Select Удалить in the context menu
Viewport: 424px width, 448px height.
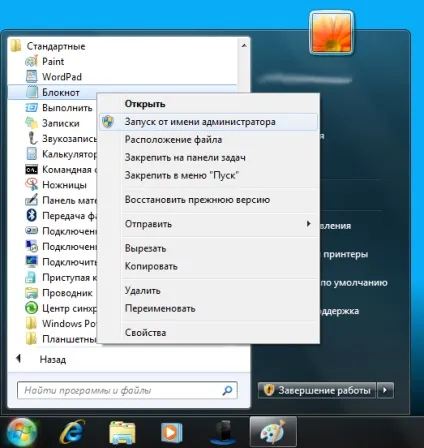click(142, 291)
